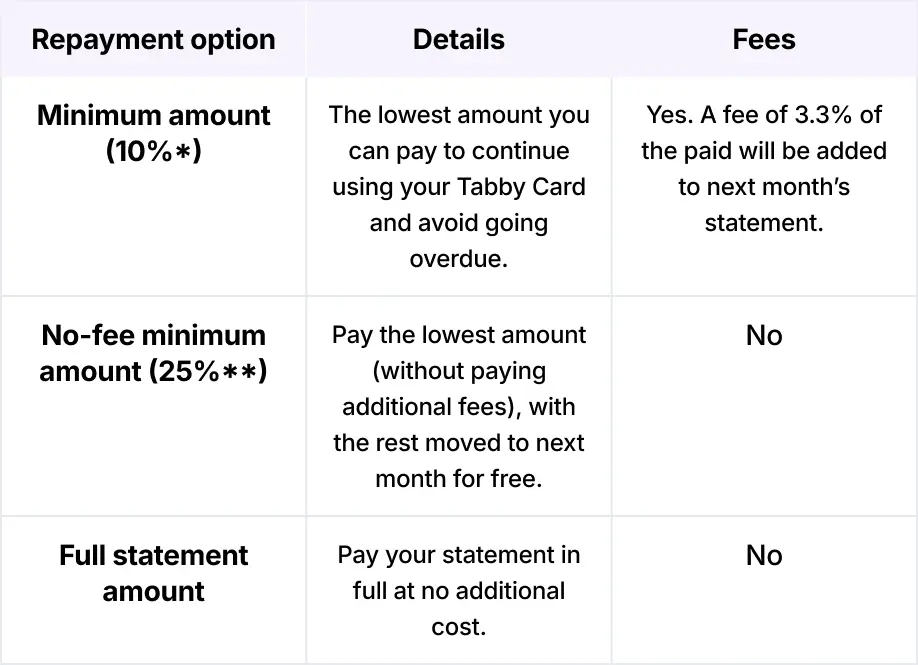
Task: Click the "Fees" column header
Action: point(764,40)
